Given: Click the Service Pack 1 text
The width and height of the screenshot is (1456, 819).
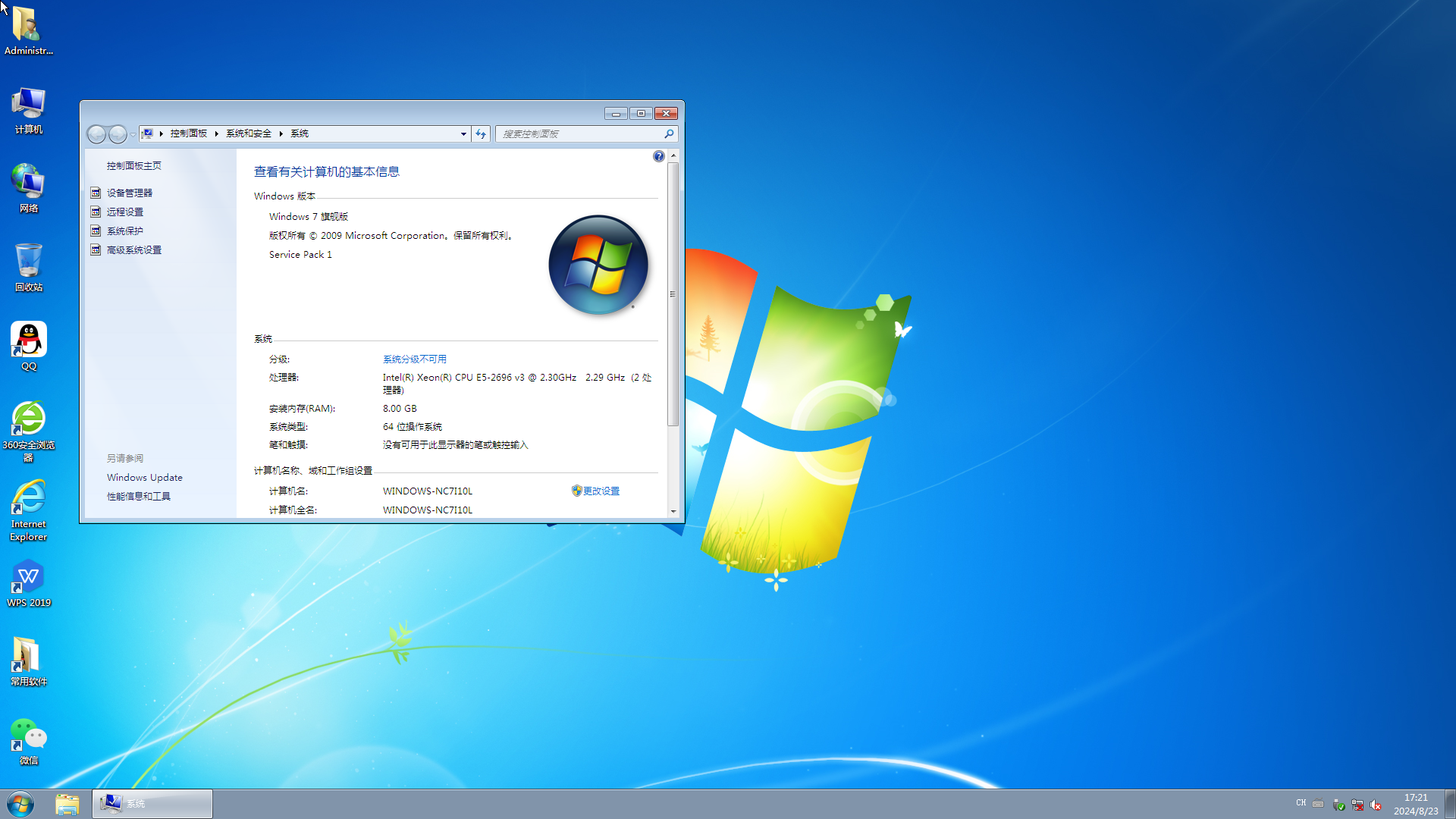Looking at the screenshot, I should point(300,254).
